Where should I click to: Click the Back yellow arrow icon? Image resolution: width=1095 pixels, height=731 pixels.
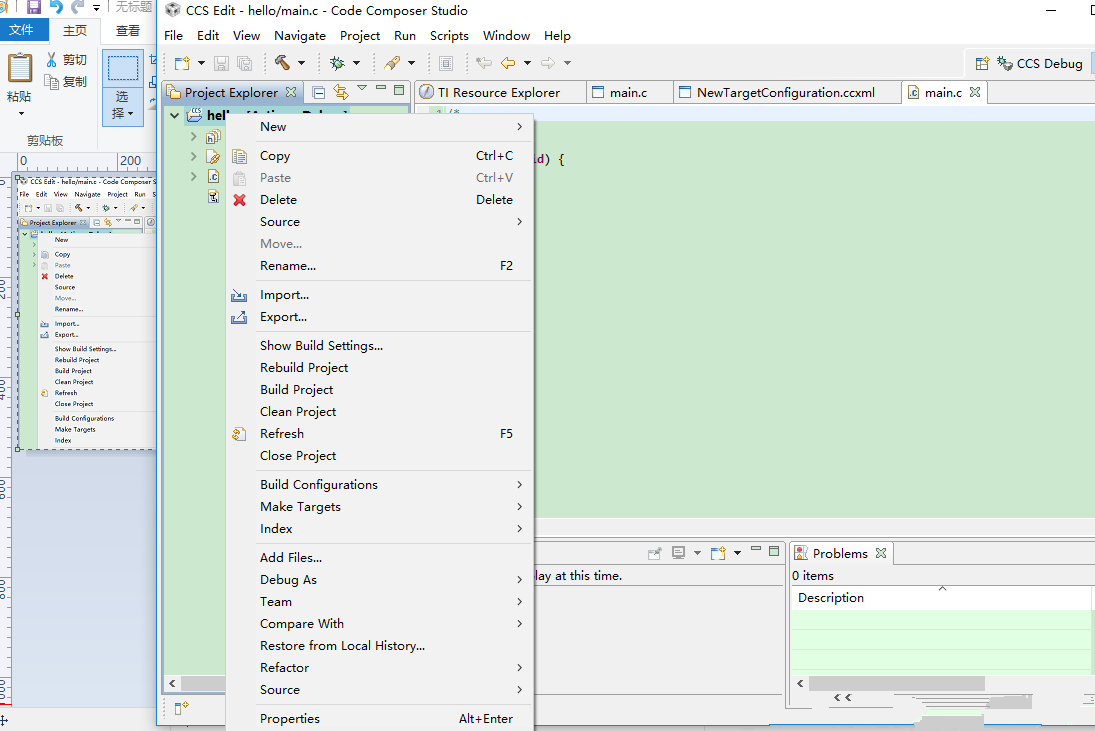(508, 64)
